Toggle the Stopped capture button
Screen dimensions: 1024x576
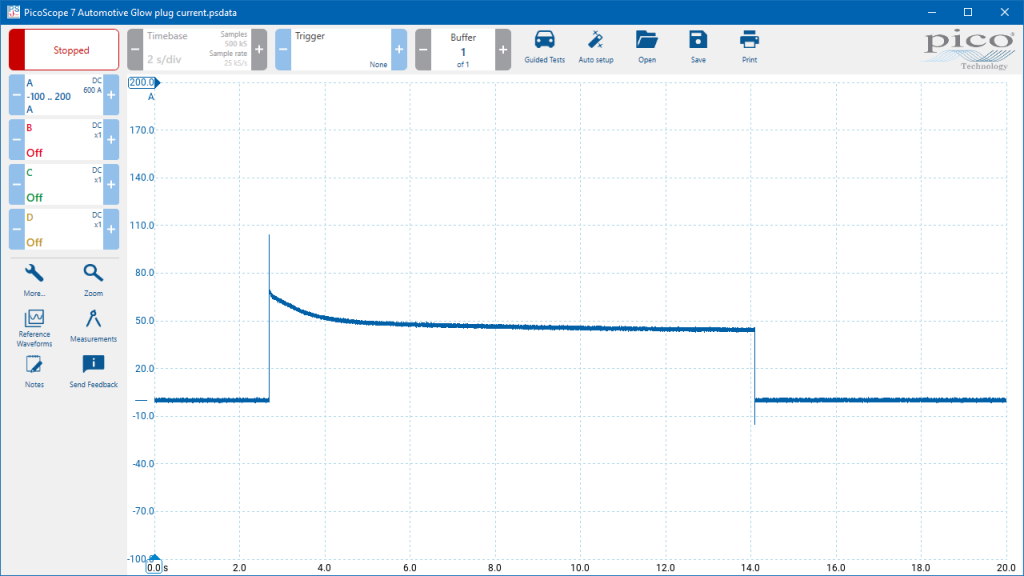click(64, 50)
